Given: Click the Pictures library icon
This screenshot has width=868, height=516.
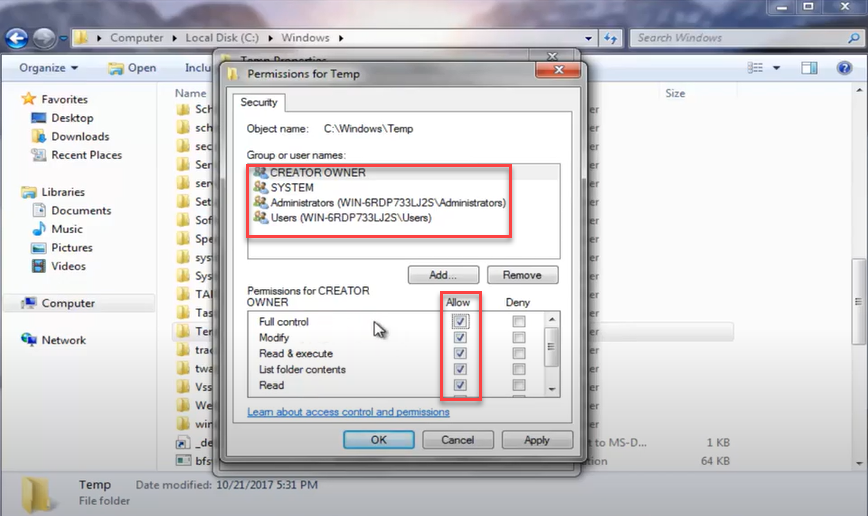Looking at the screenshot, I should click(39, 247).
